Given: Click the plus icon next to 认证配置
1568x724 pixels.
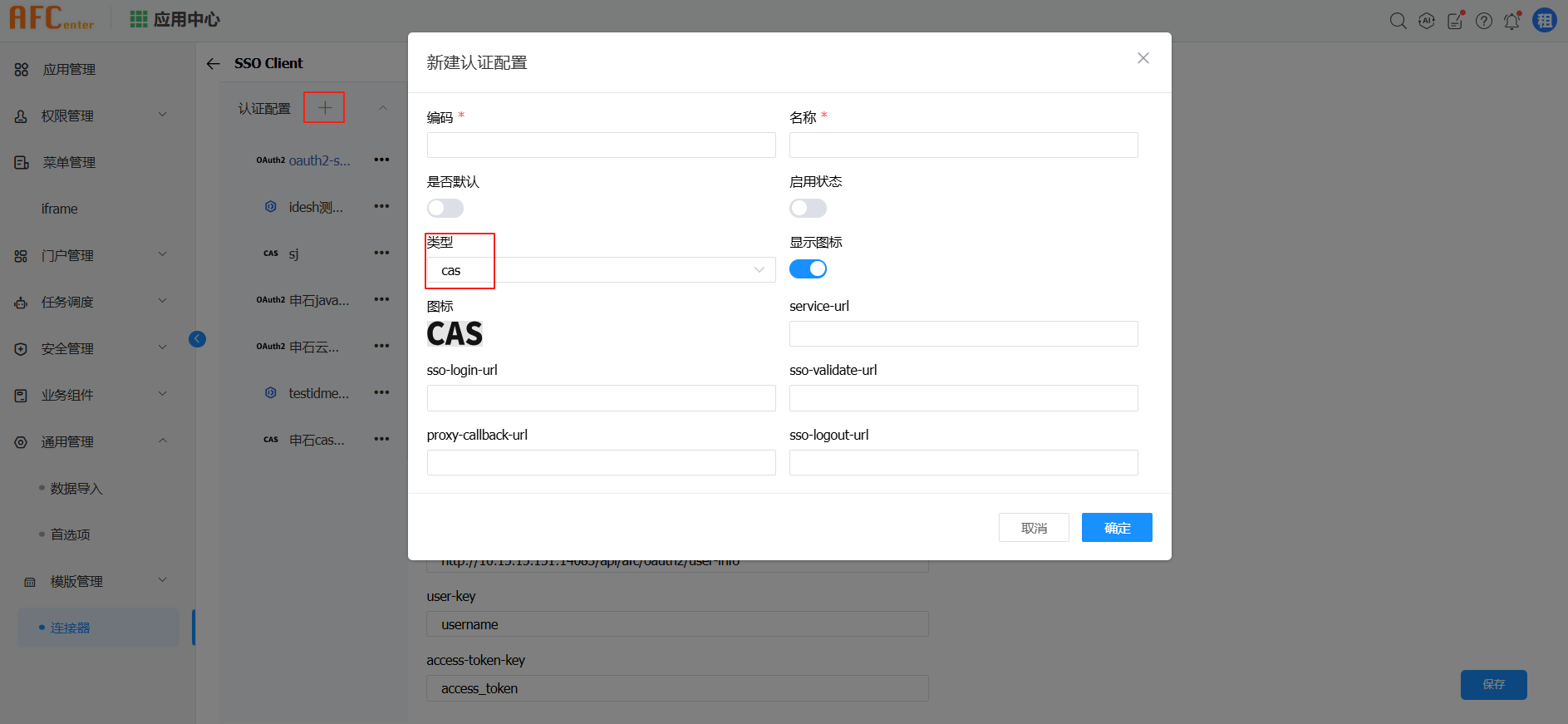Looking at the screenshot, I should click(x=324, y=108).
